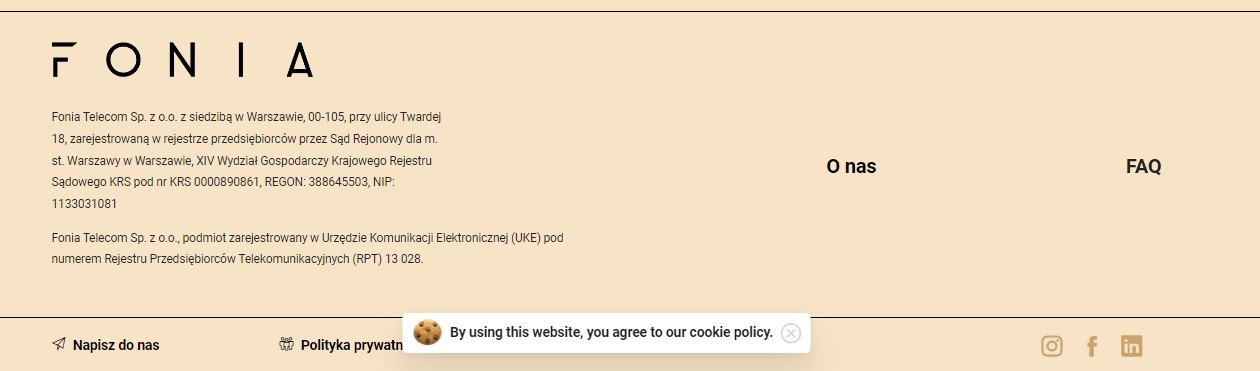
Task: Click the FONIA logo
Action: (x=182, y=60)
